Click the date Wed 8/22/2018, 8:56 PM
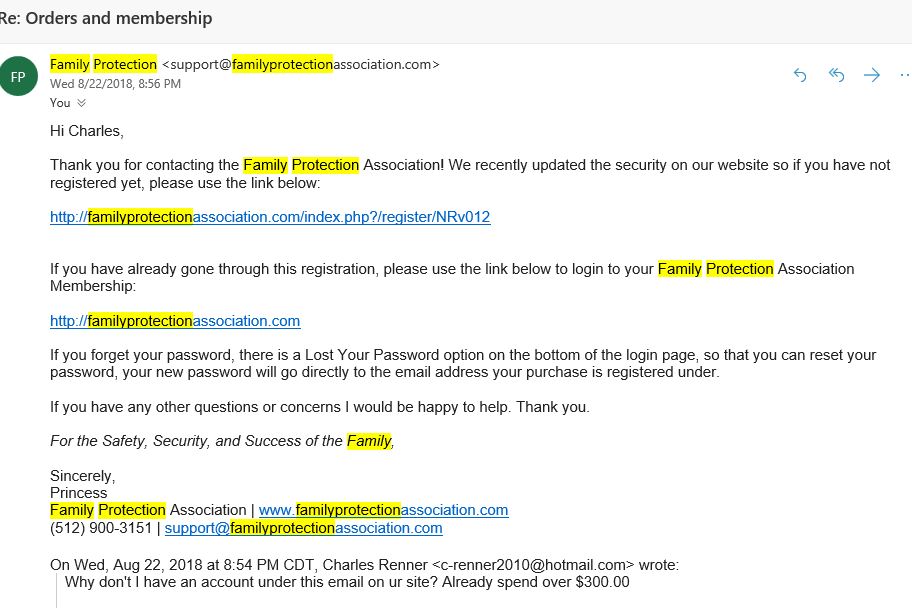Screen dimensions: 912x608 (115, 84)
